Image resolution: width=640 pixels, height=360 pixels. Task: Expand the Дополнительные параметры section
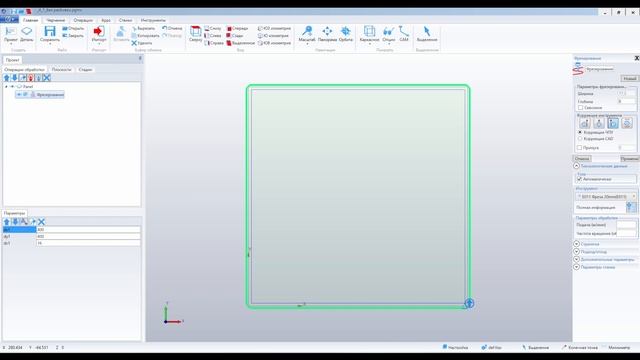(x=576, y=260)
